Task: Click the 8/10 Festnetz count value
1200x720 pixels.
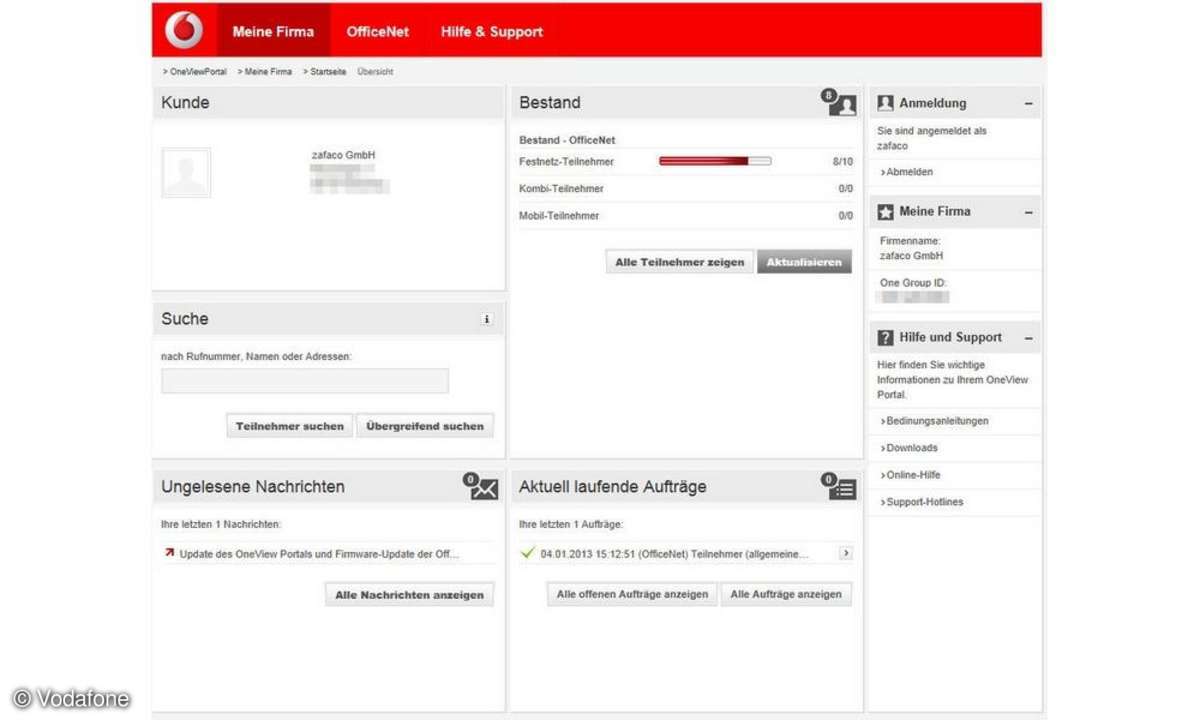Action: click(843, 161)
